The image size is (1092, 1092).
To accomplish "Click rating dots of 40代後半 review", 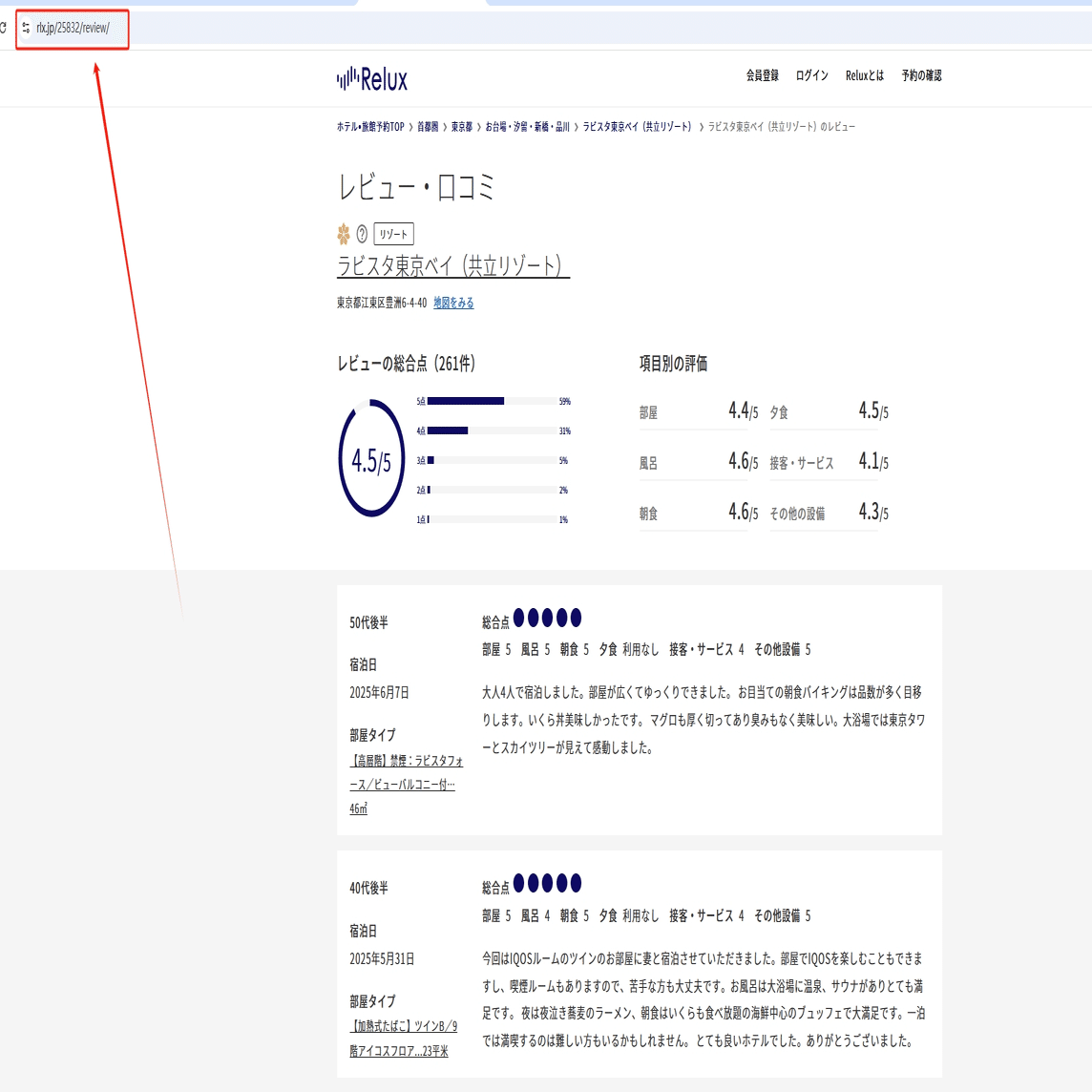I will pyautogui.click(x=547, y=883).
